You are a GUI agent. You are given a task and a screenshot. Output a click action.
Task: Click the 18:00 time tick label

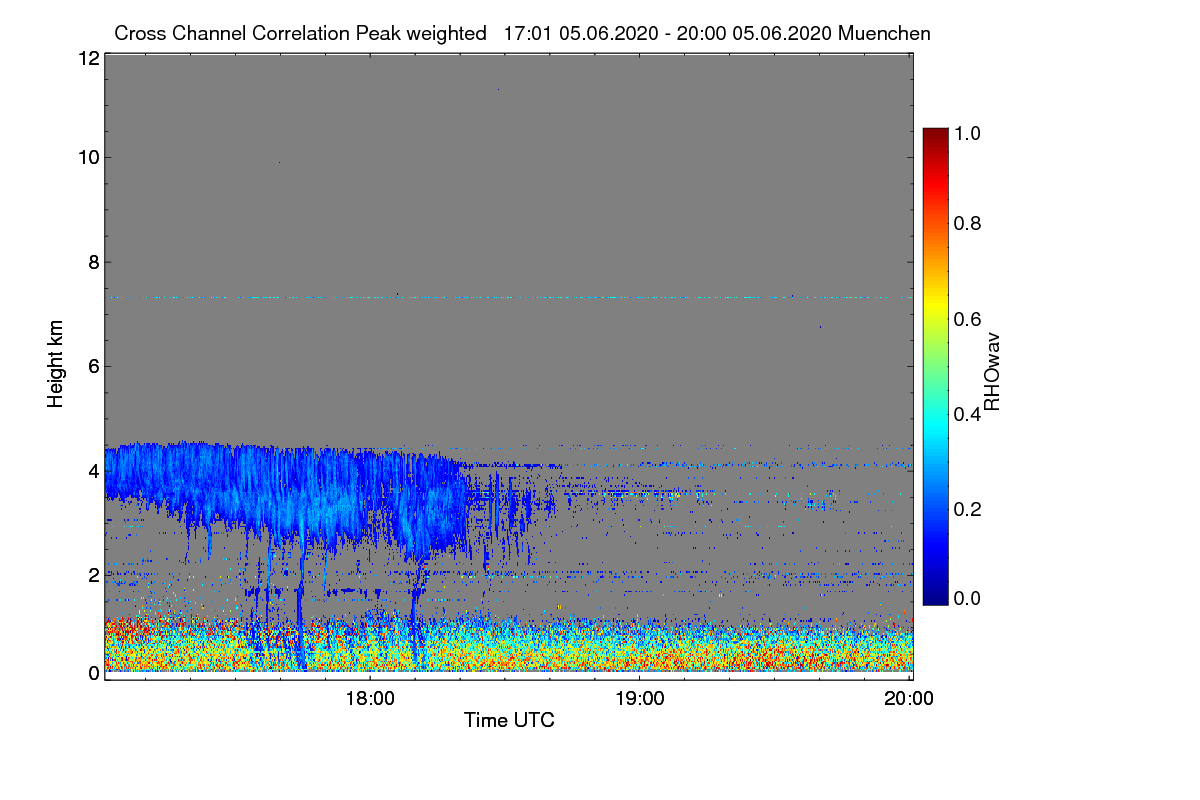coord(369,699)
